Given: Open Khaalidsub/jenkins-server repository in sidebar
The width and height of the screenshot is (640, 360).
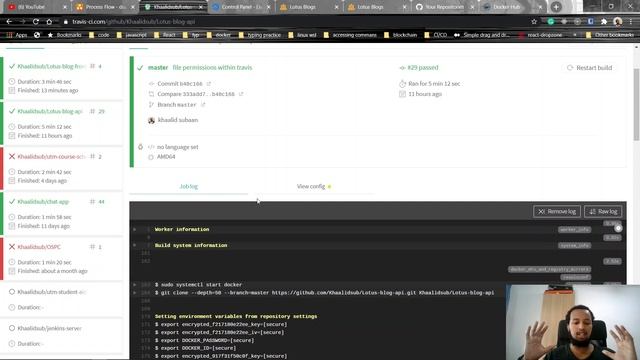Looking at the screenshot, I should [49, 328].
